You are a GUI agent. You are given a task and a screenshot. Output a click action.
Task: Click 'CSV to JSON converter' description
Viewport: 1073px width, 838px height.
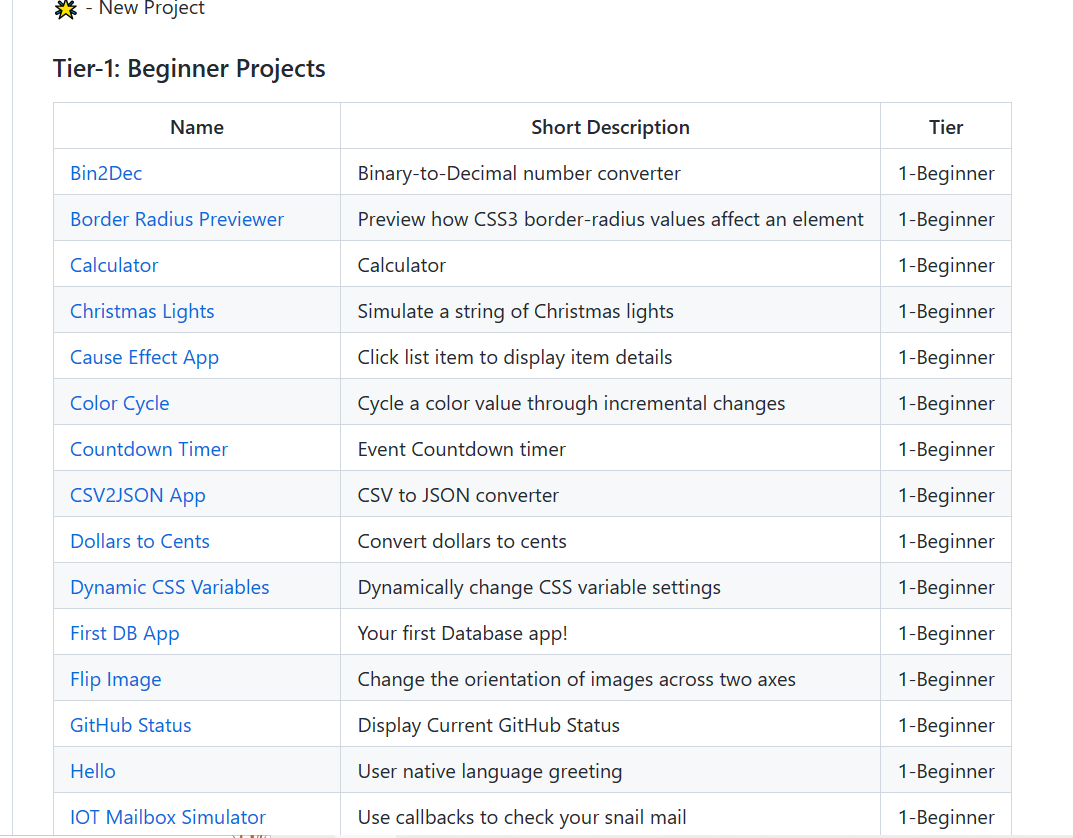458,495
